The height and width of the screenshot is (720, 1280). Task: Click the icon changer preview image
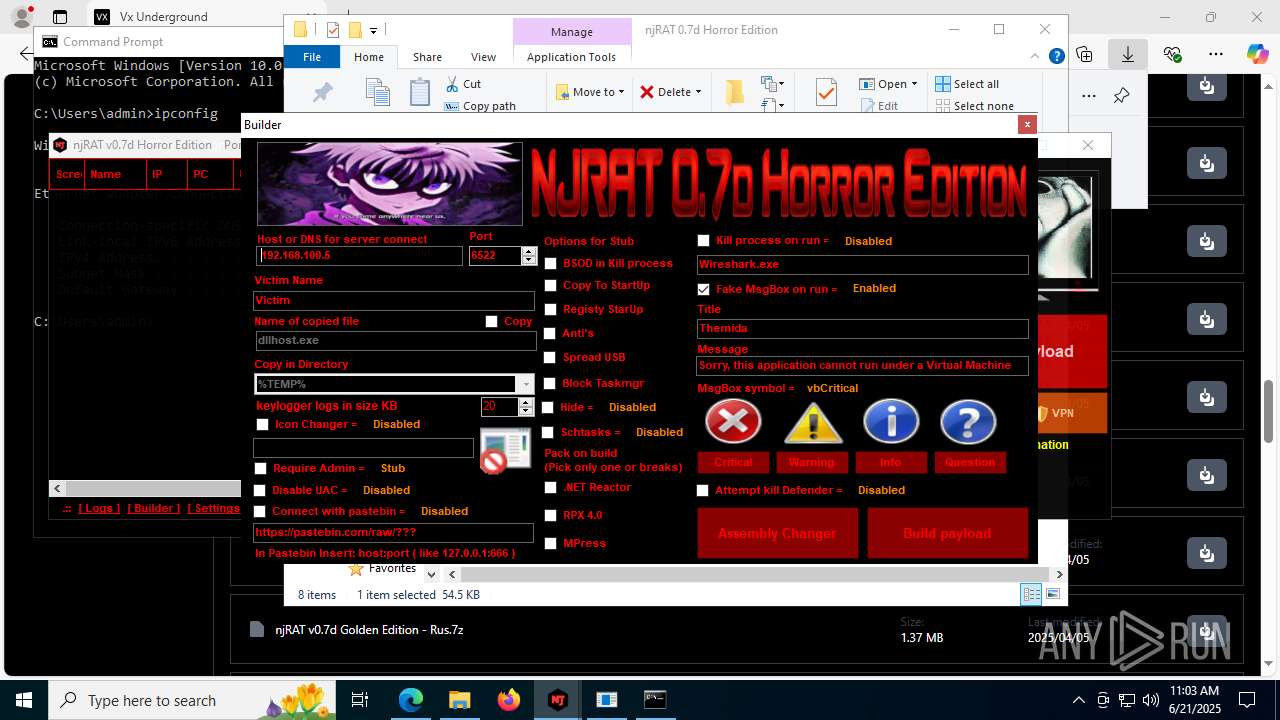(505, 450)
